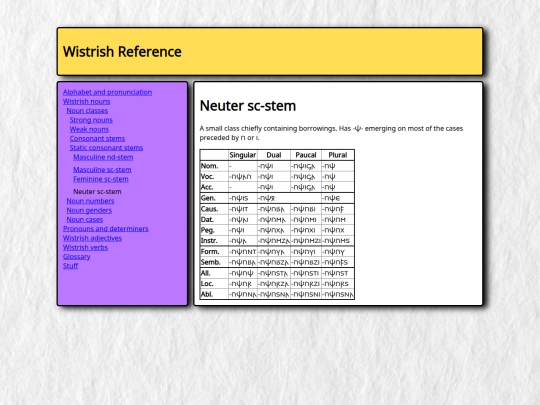Screen dimensions: 540x405
Task: Open the Weak nouns link
Action: click(89, 129)
